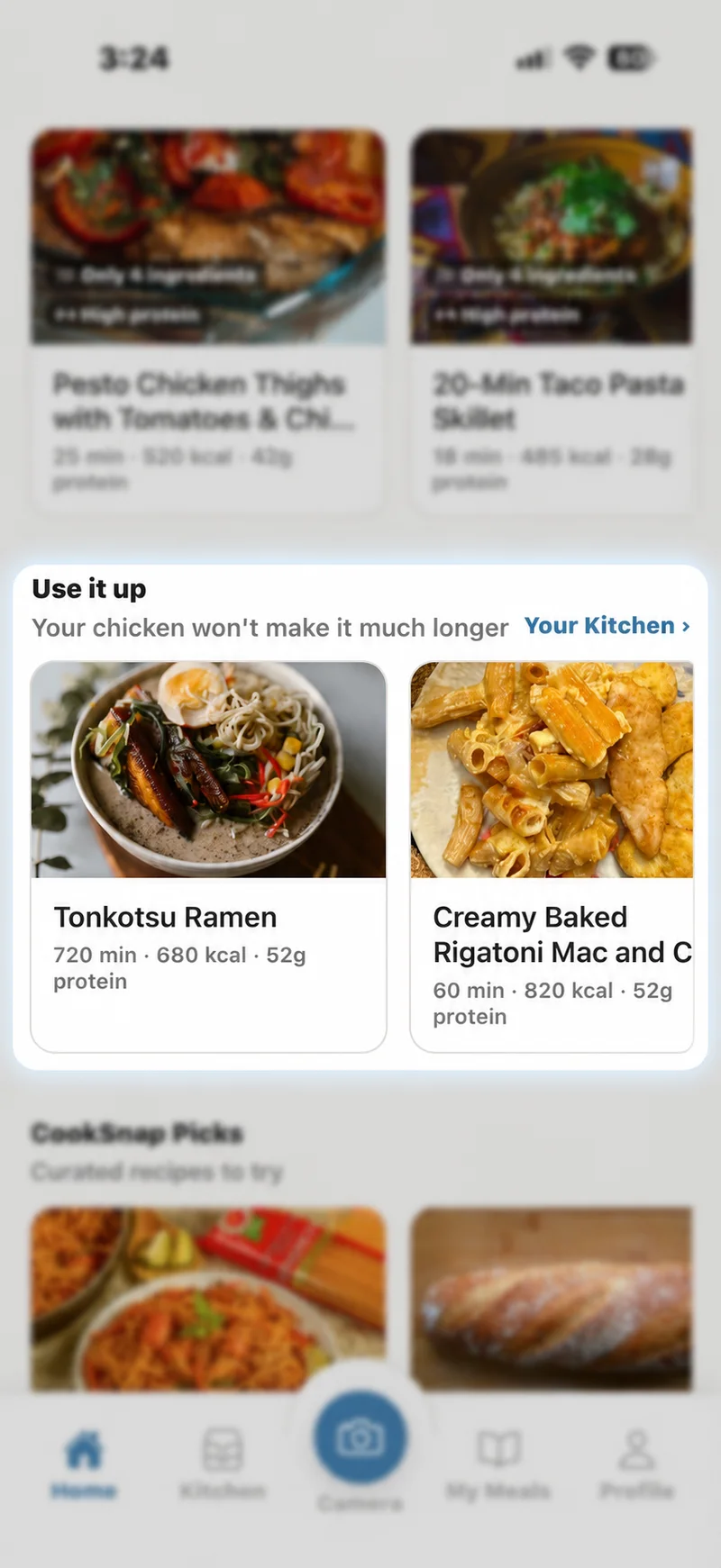Tap the Use it up heading
The image size is (721, 1568).
pyautogui.click(x=89, y=588)
